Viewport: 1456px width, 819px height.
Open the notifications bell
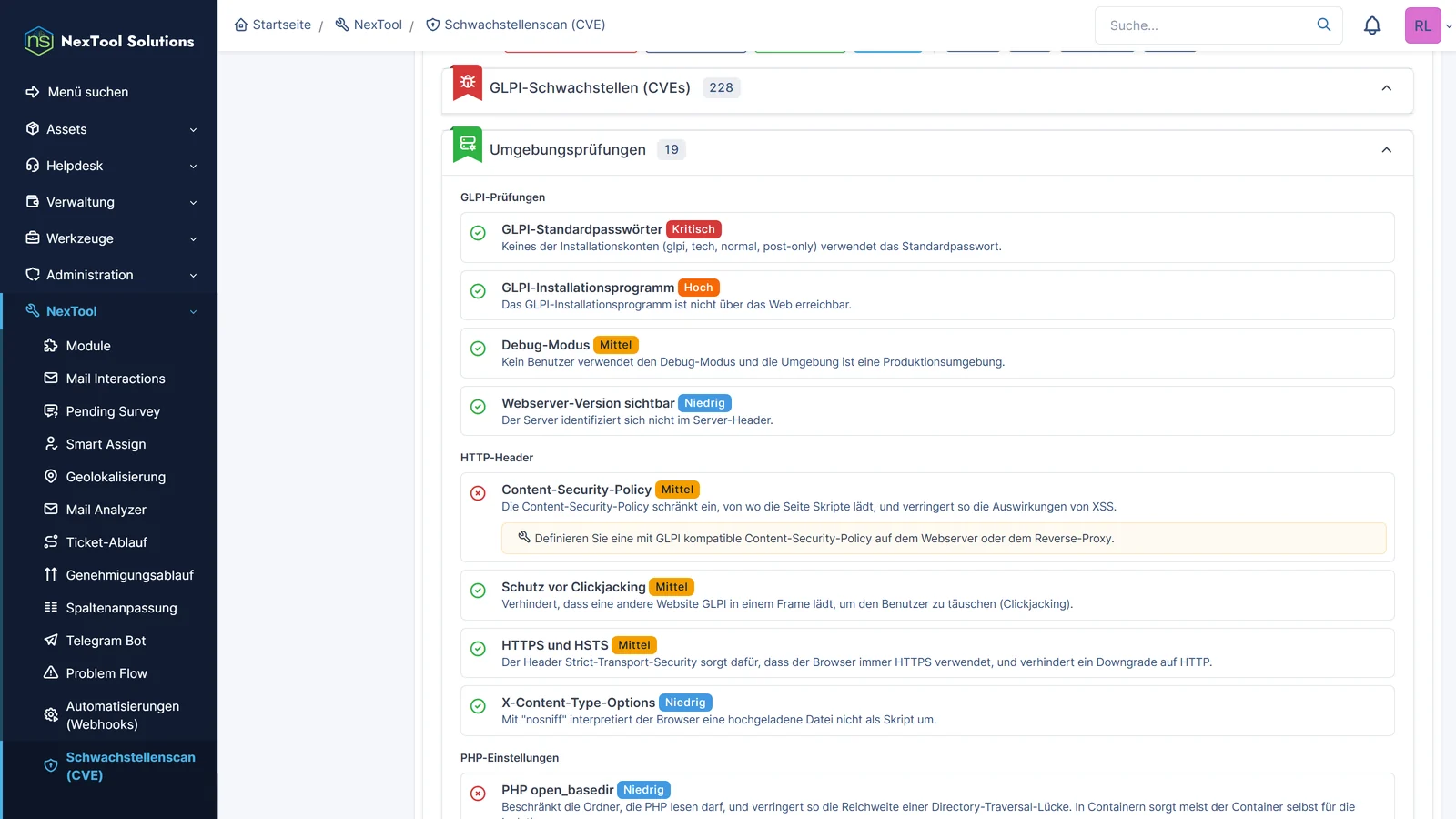click(x=1372, y=25)
